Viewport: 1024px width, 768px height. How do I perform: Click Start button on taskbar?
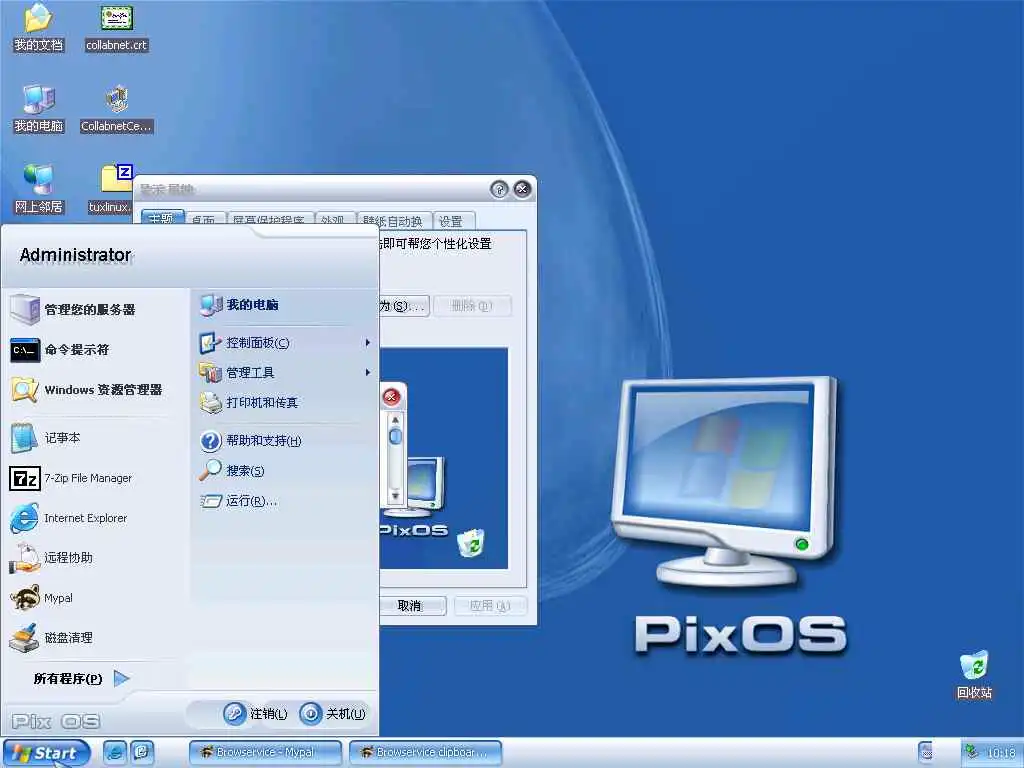46,753
